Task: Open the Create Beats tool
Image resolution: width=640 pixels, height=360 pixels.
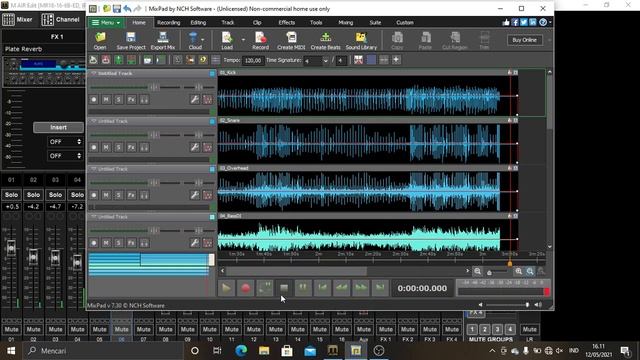Action: (325, 41)
